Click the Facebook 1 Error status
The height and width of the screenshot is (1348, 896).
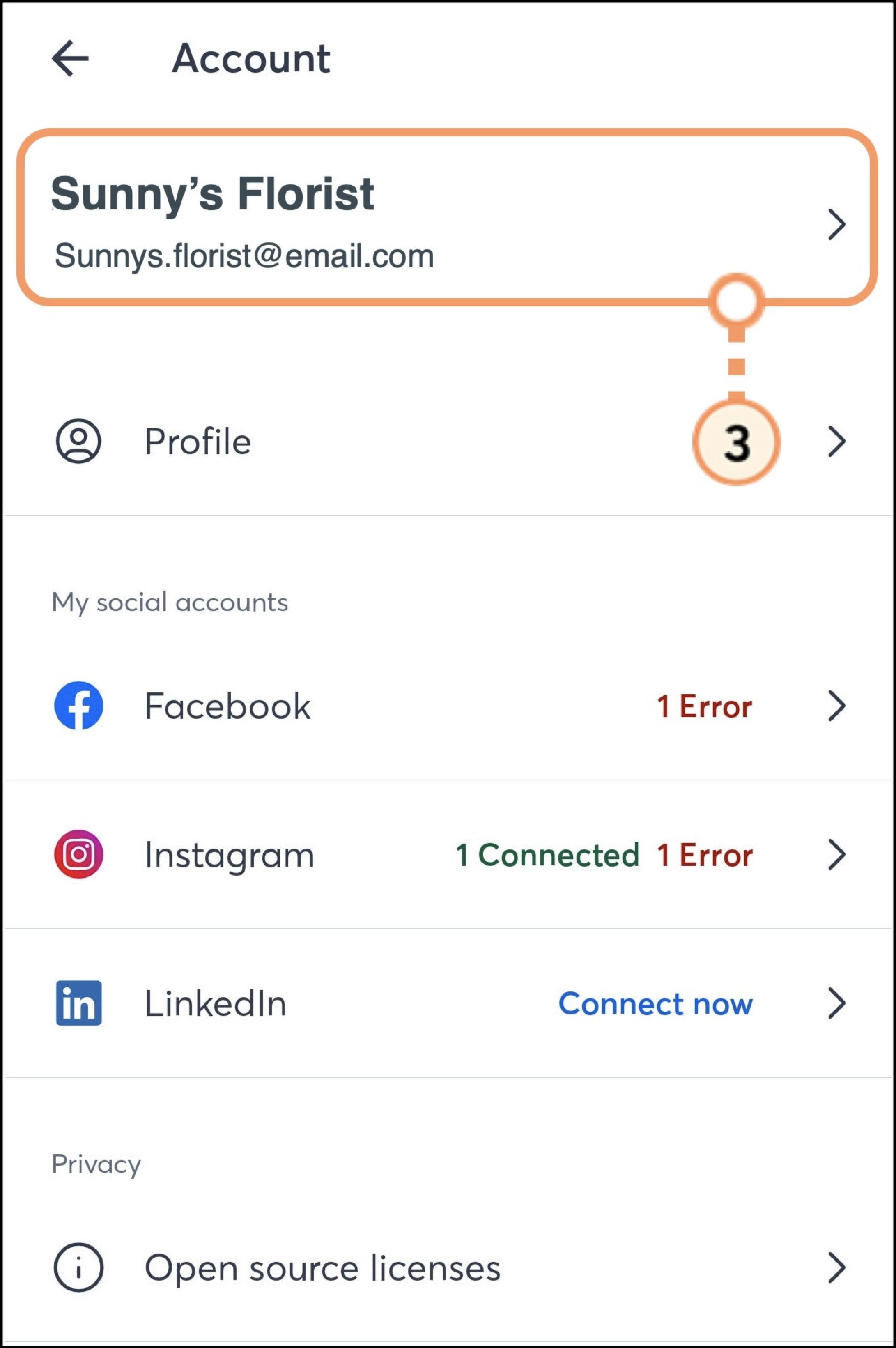(704, 707)
